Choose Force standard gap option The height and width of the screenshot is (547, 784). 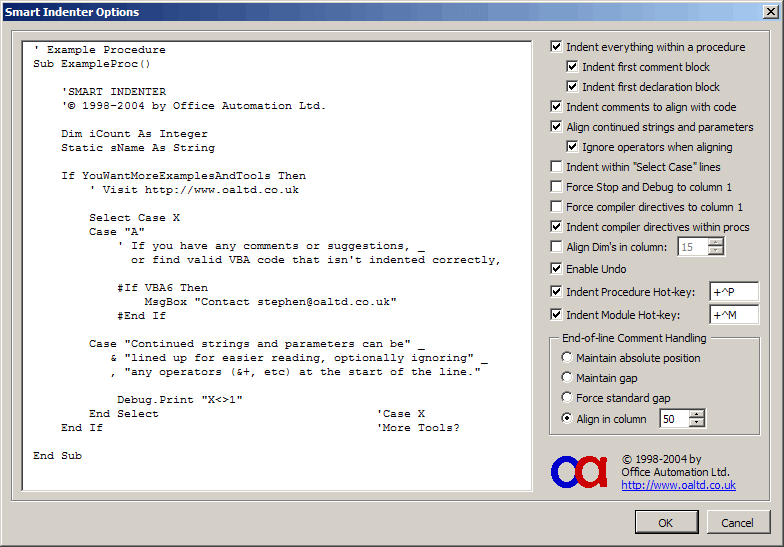pyautogui.click(x=566, y=398)
